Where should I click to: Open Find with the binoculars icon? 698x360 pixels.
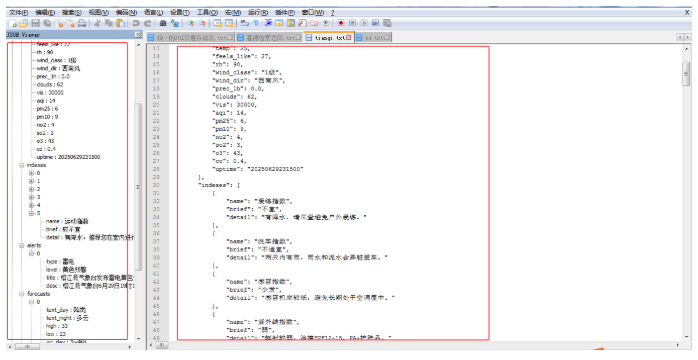(x=163, y=23)
